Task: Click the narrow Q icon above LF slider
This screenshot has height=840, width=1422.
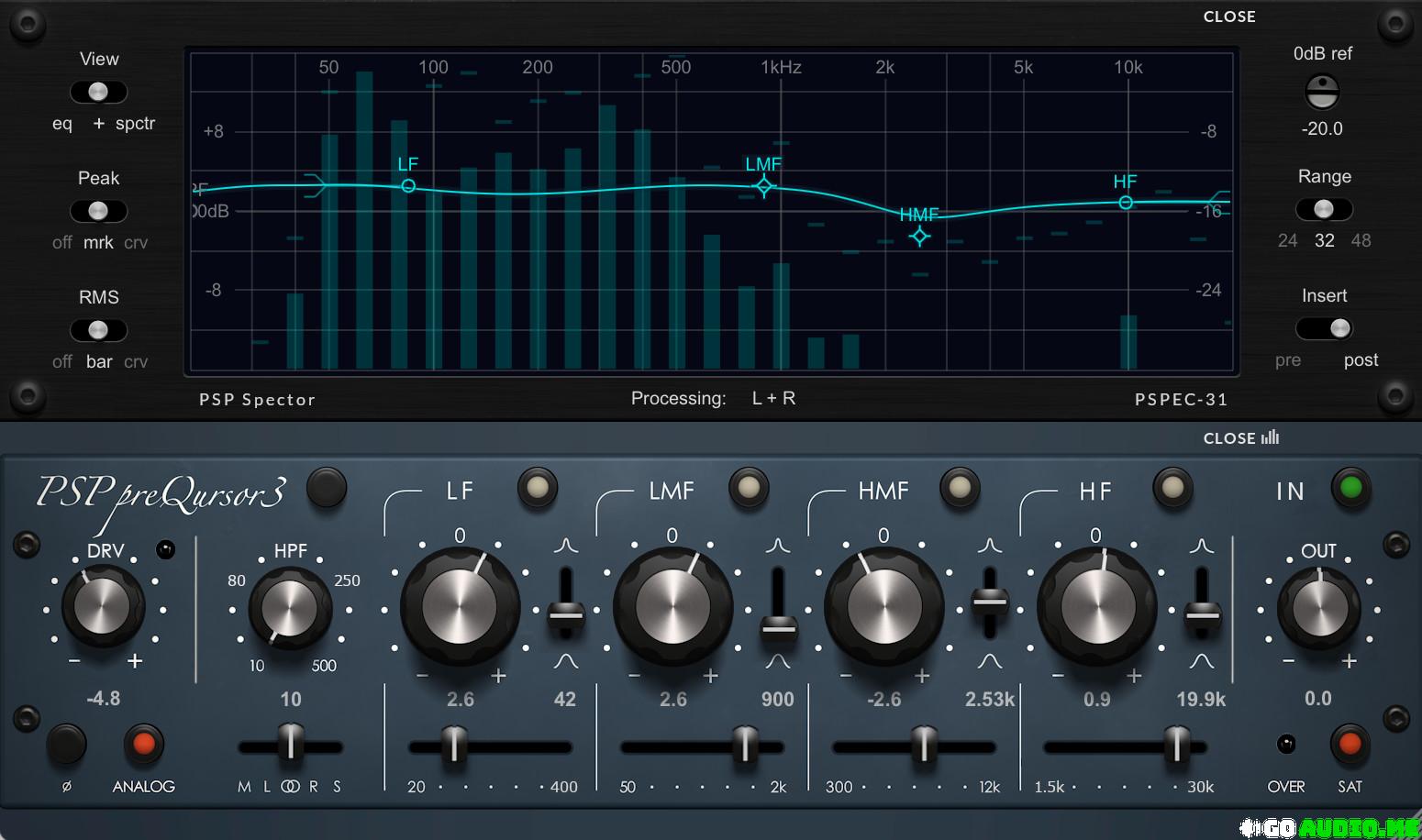Action: [x=566, y=546]
